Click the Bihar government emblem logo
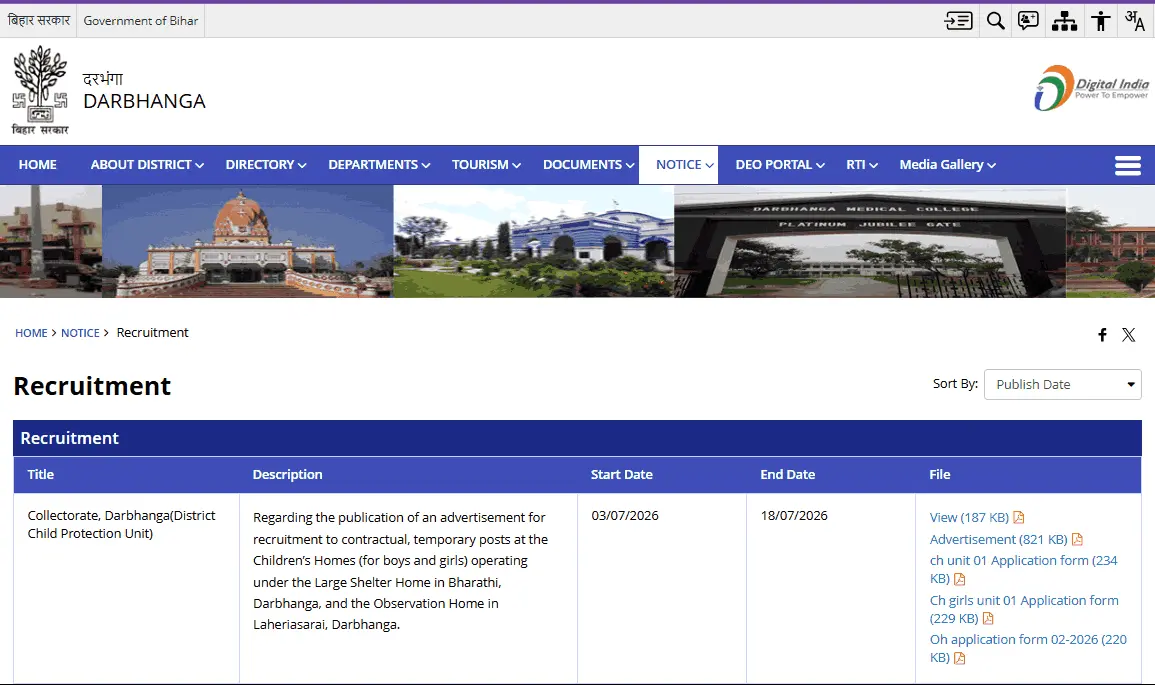The image size is (1155, 685). click(41, 90)
